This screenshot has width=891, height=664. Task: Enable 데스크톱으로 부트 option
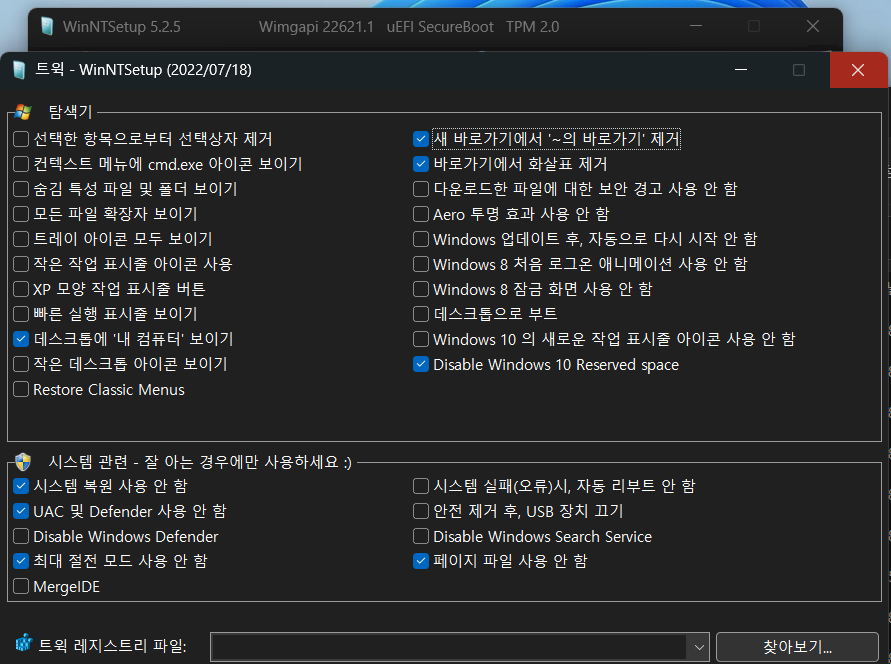point(421,314)
